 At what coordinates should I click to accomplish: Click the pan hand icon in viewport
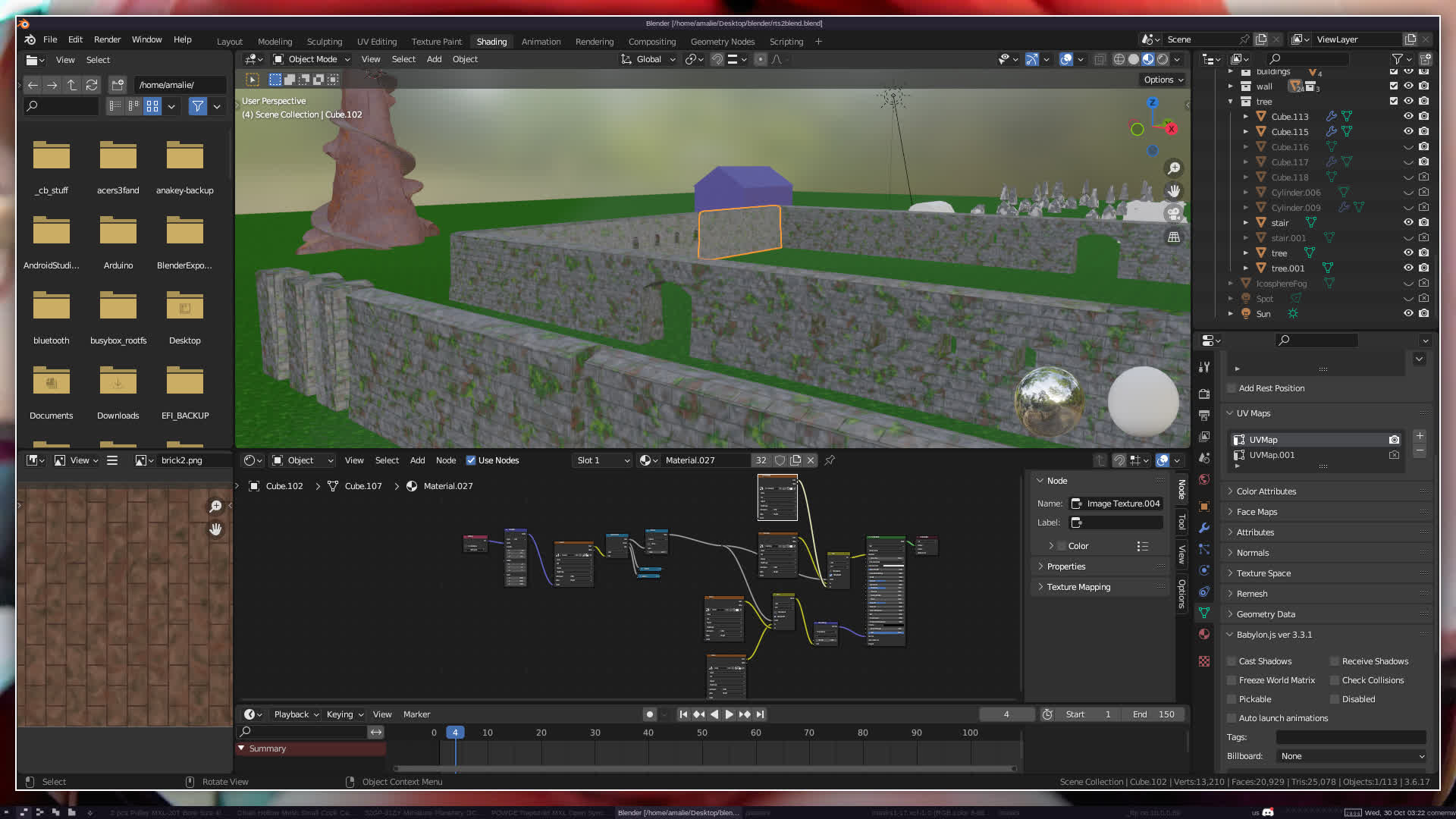1174,191
